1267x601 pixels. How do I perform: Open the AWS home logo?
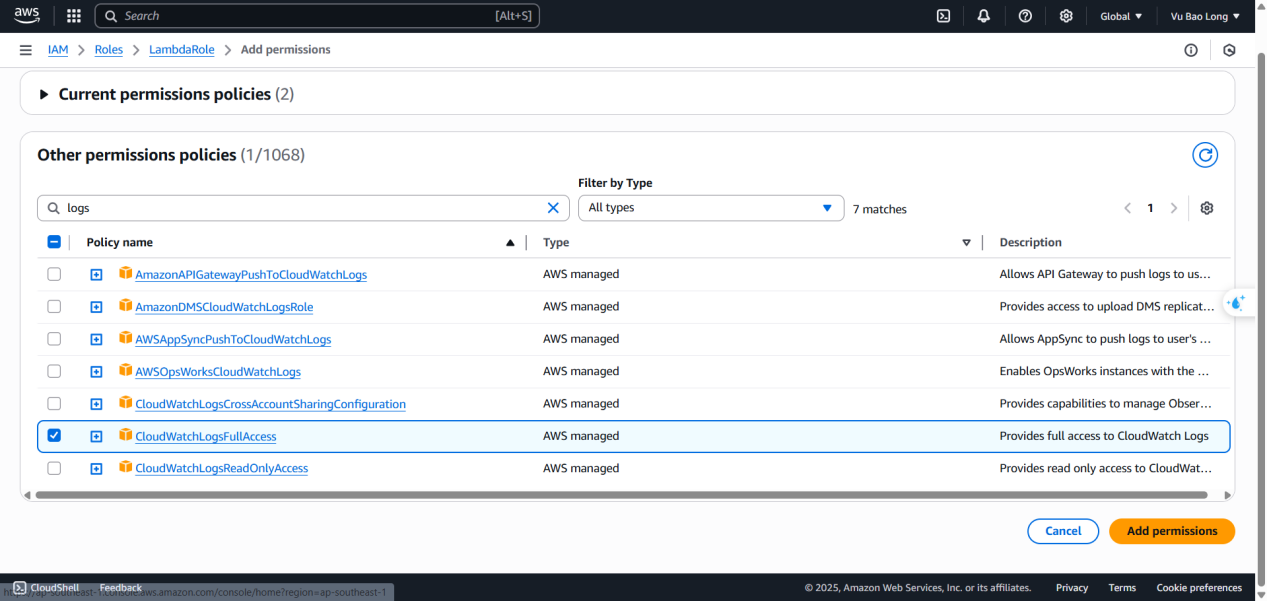click(26, 16)
